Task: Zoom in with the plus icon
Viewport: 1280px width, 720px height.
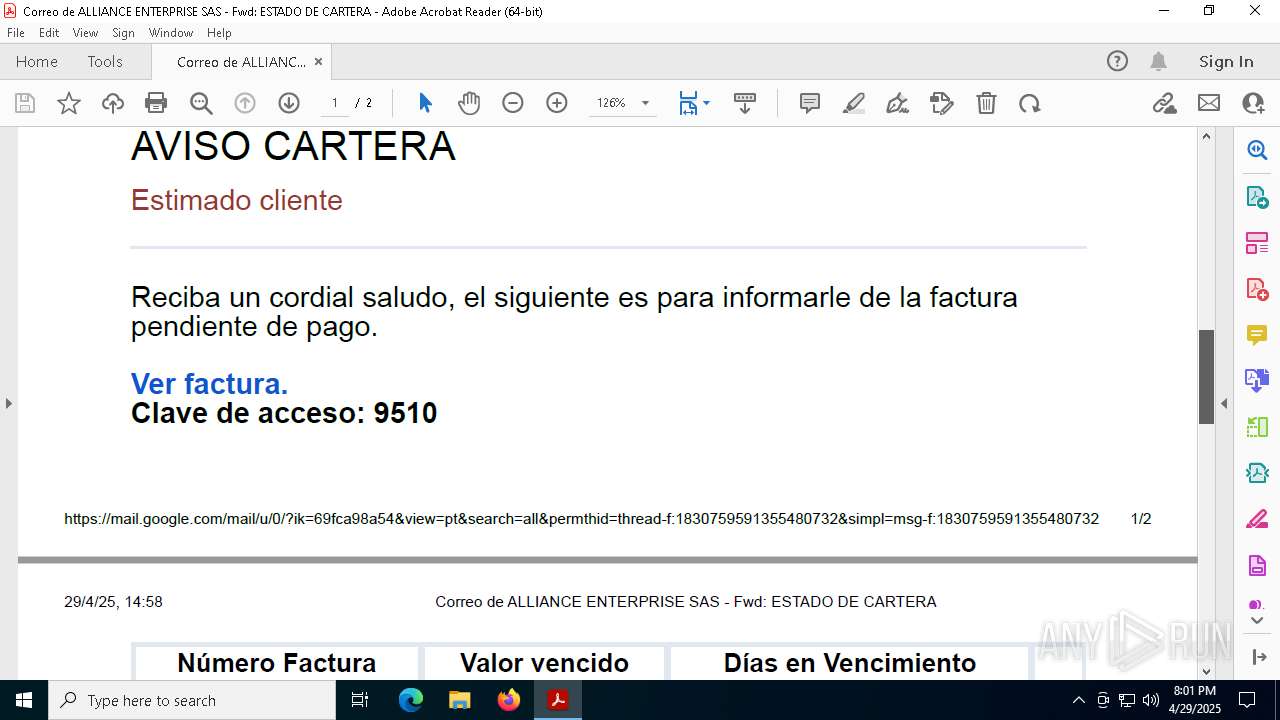Action: point(557,103)
